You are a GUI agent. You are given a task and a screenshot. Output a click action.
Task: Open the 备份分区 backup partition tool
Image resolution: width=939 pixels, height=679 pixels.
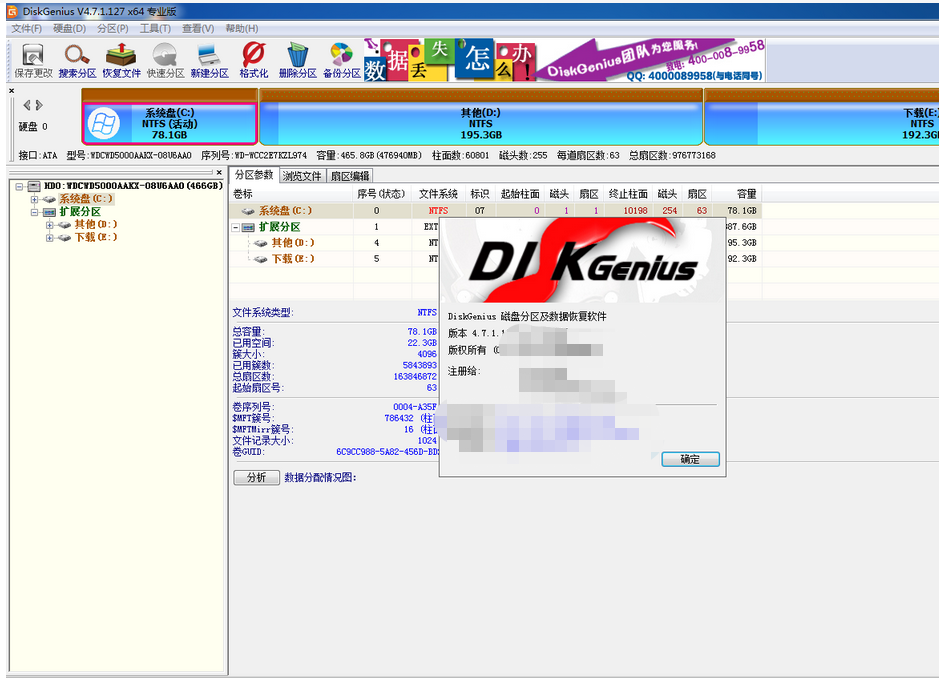click(x=341, y=60)
